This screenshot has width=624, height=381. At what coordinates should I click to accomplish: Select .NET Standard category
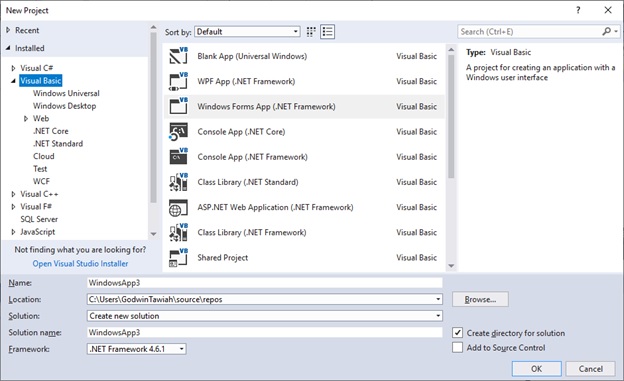[x=58, y=144]
